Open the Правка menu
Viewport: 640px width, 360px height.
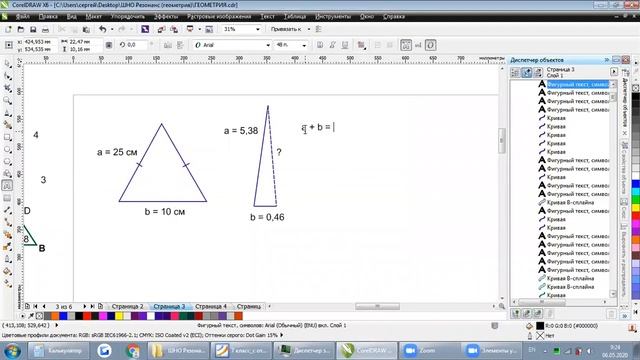[x=48, y=17]
